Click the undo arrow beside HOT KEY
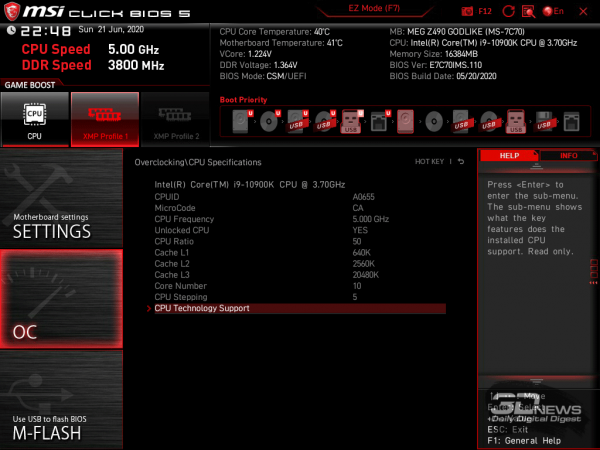 tap(462, 161)
